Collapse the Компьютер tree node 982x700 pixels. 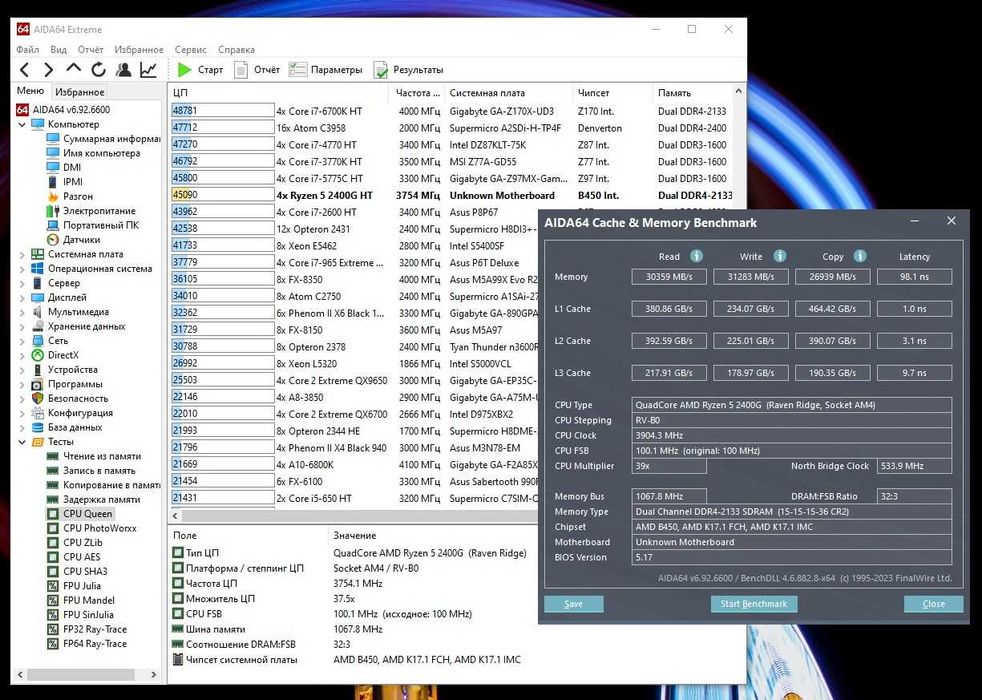22,124
